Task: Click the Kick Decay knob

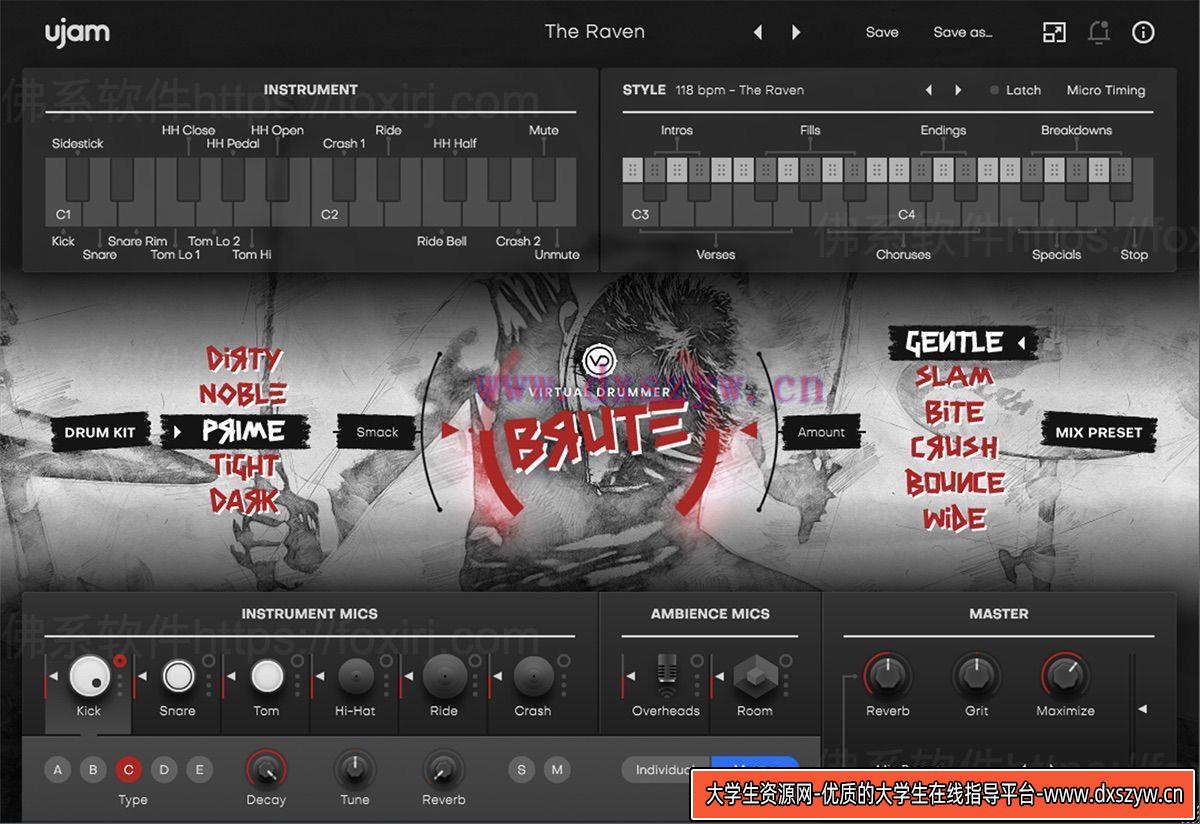Action: (265, 769)
